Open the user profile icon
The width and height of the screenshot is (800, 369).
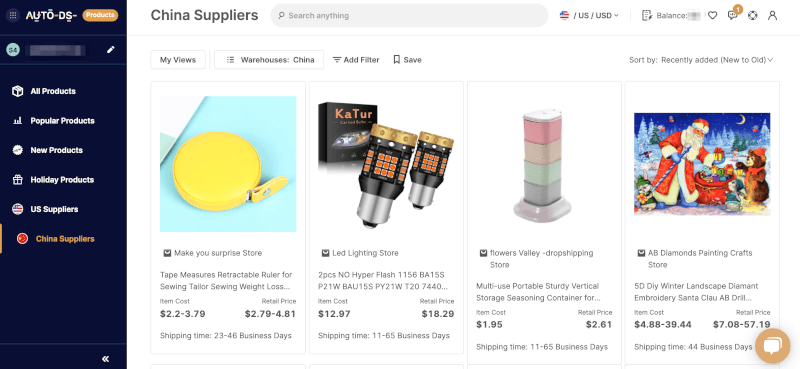(x=772, y=15)
